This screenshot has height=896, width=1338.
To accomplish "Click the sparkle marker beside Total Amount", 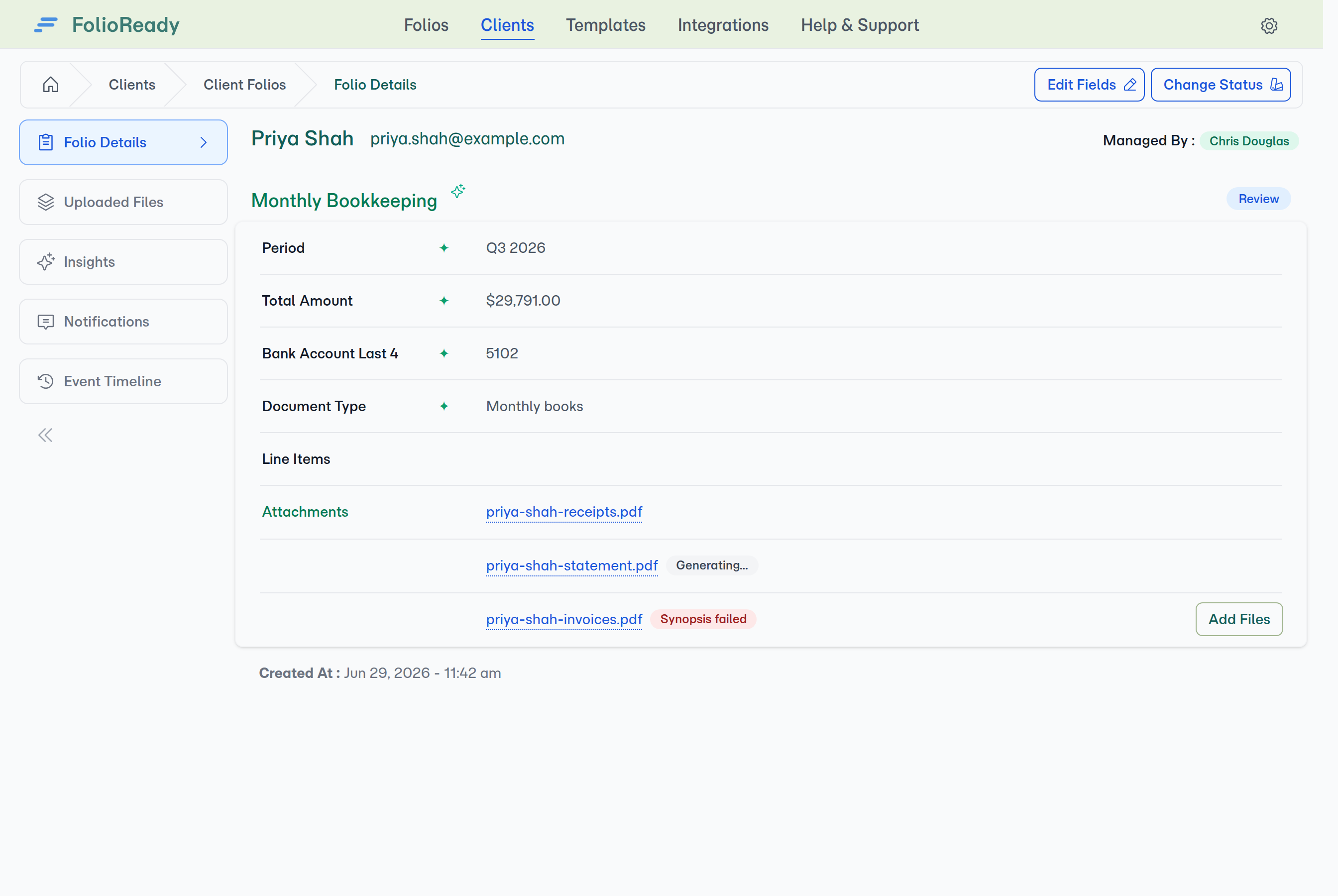I will [x=444, y=301].
